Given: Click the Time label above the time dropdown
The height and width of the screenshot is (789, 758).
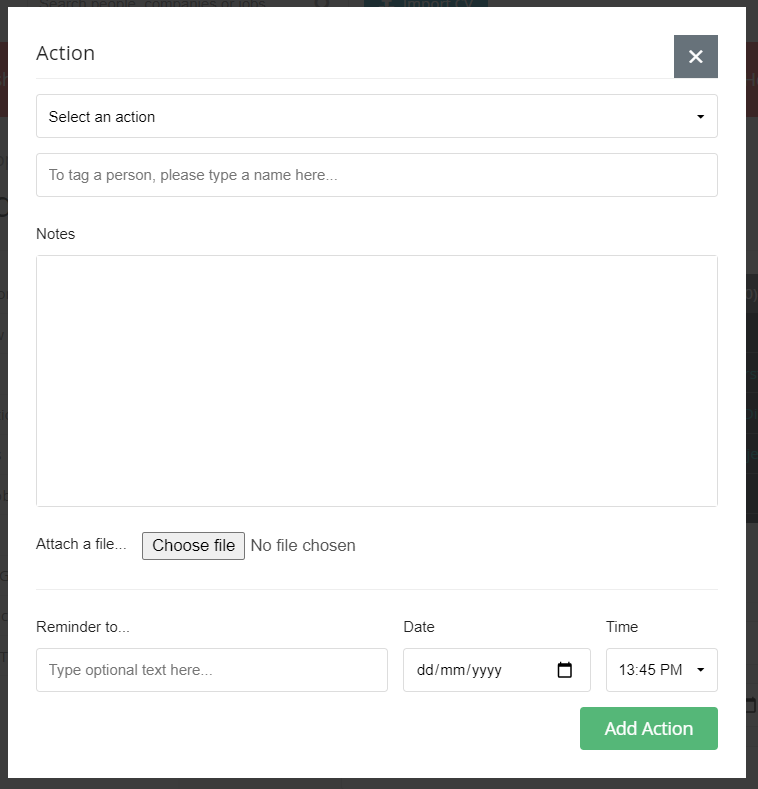Looking at the screenshot, I should pyautogui.click(x=622, y=627).
